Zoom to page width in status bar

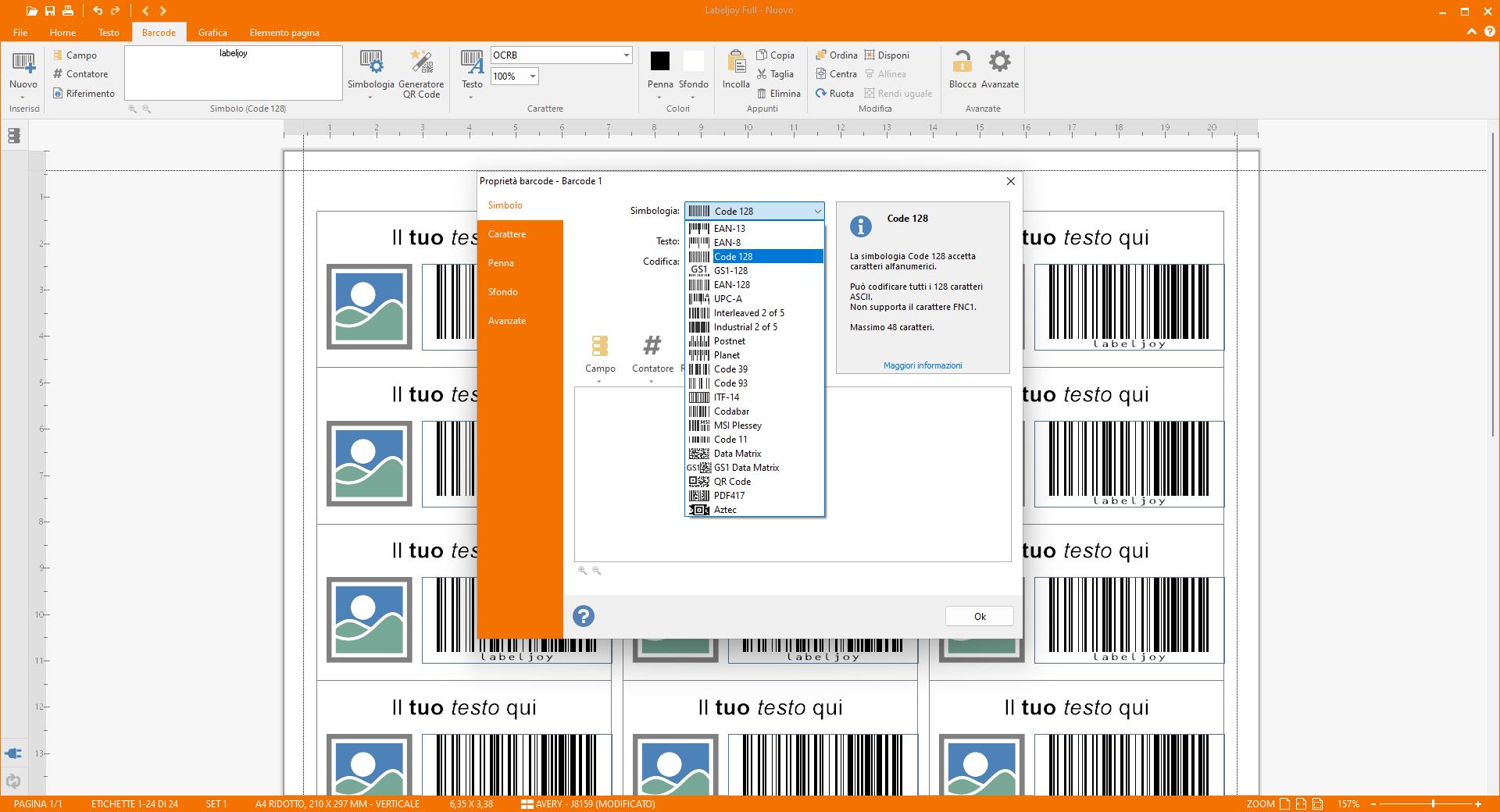(x=1301, y=803)
